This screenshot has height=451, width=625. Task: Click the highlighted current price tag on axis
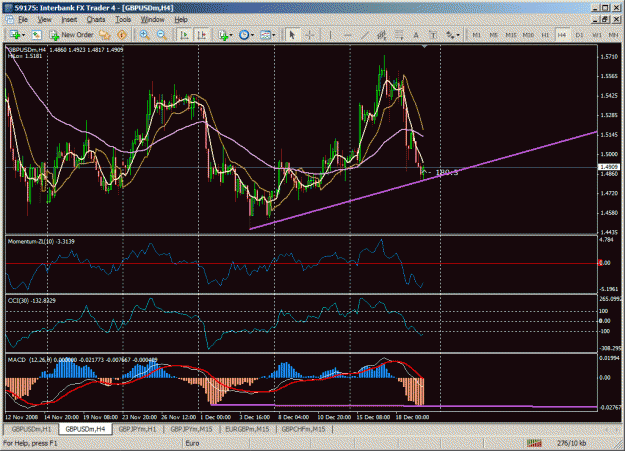tap(609, 167)
